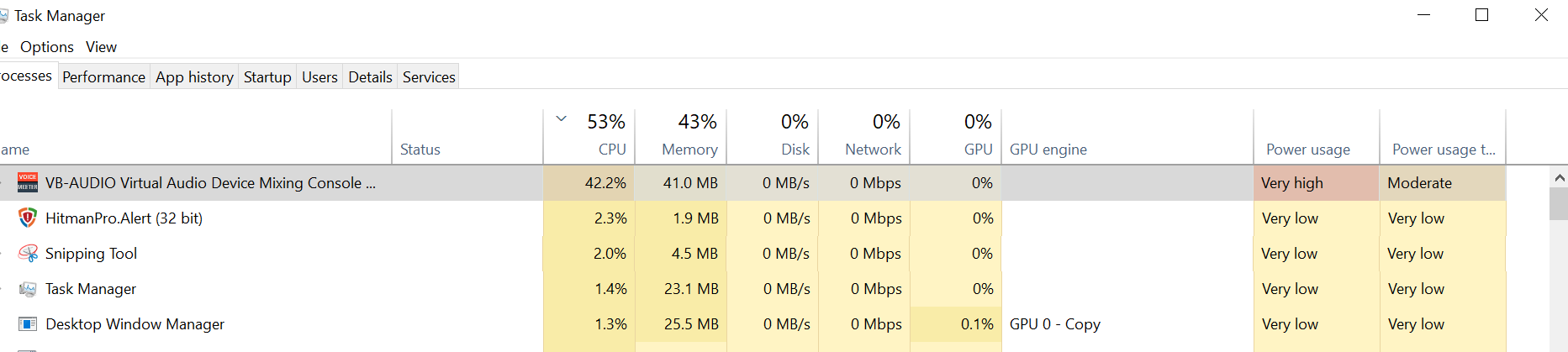1568x352 pixels.
Task: Click the CPU sort arrow chevron
Action: click(562, 119)
